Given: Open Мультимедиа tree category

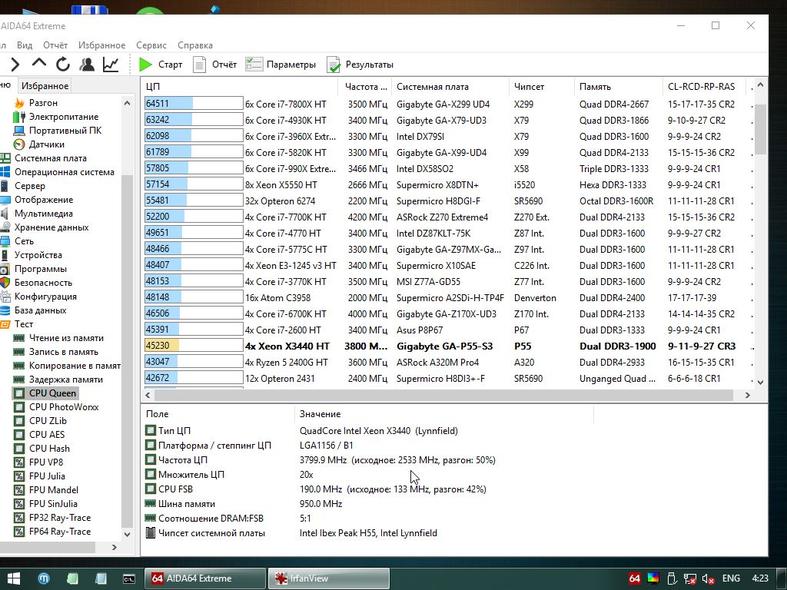Looking at the screenshot, I should click(x=43, y=213).
